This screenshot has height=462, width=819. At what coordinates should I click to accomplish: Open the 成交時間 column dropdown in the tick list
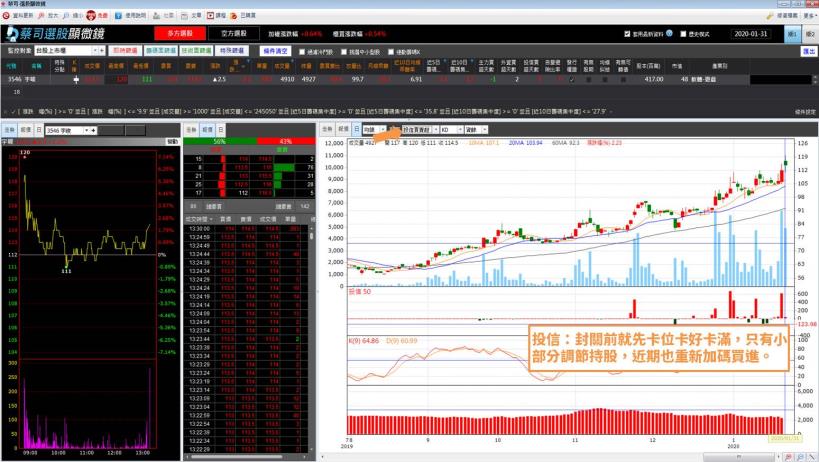point(211,219)
